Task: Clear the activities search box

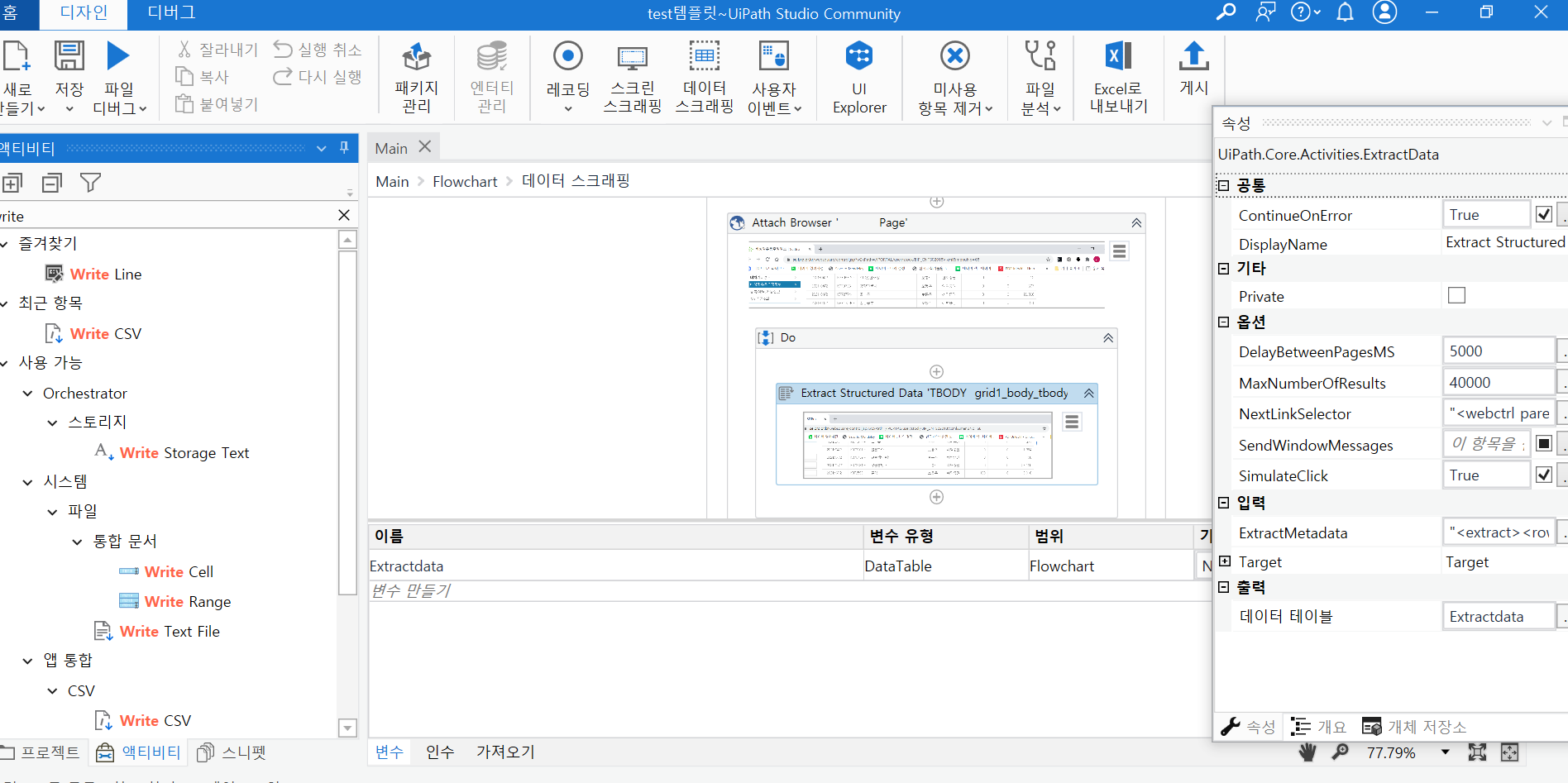Action: click(x=344, y=215)
